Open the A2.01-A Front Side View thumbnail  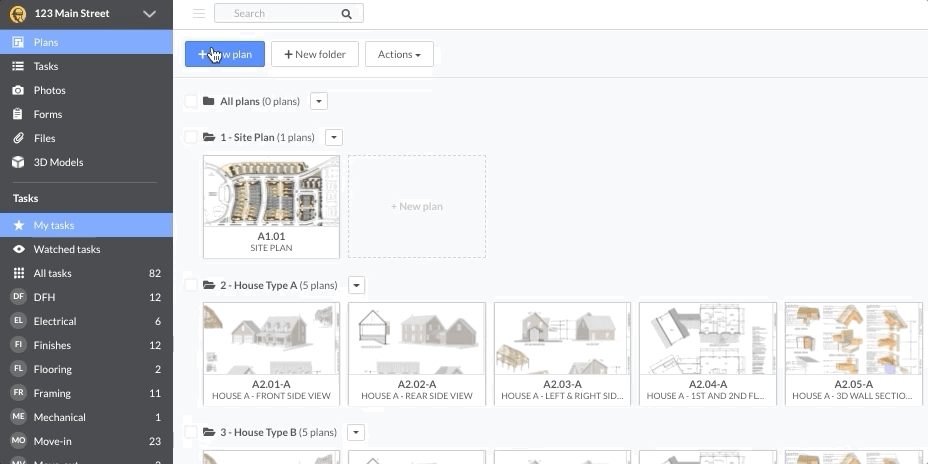pyautogui.click(x=271, y=354)
